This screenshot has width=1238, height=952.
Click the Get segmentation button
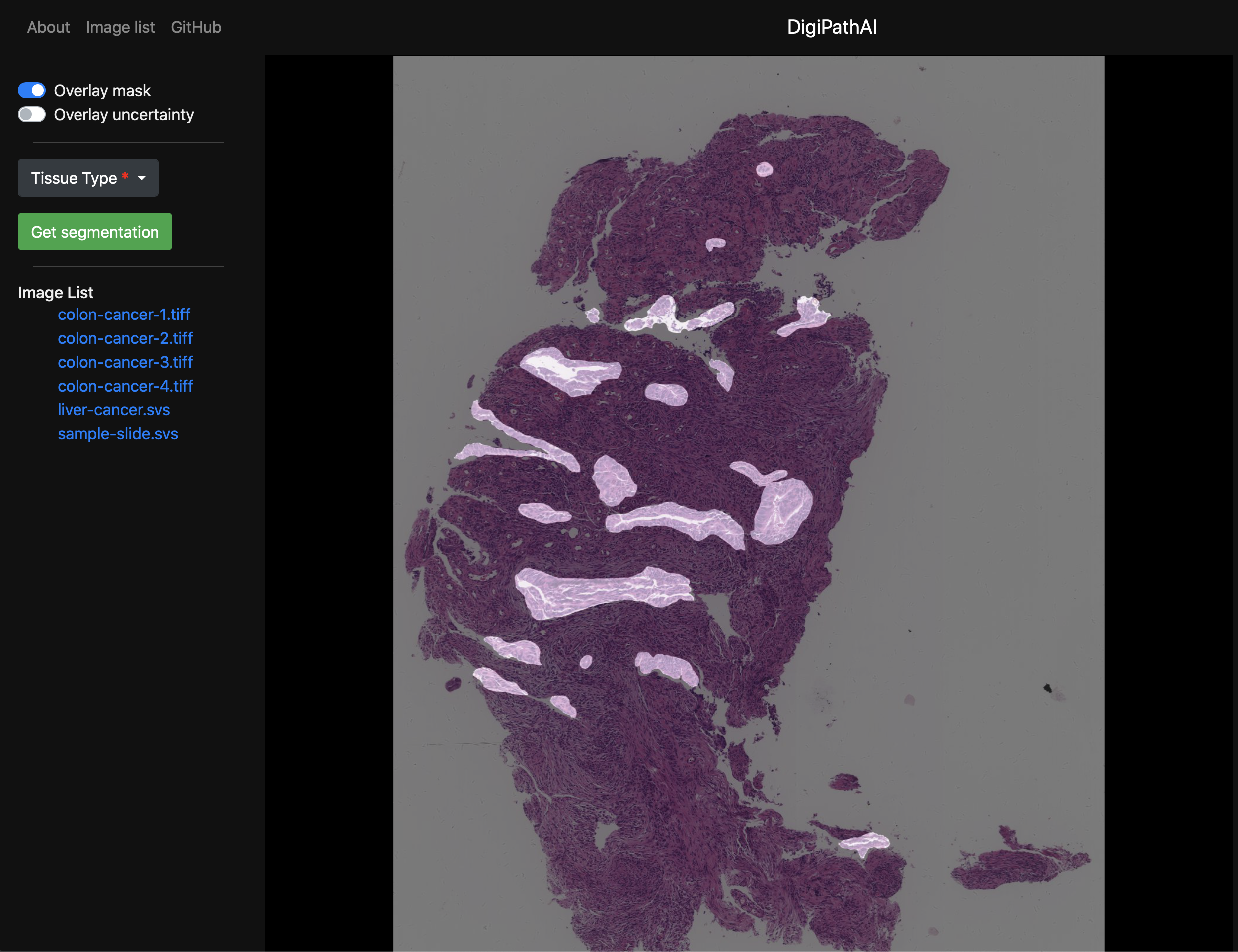94,232
